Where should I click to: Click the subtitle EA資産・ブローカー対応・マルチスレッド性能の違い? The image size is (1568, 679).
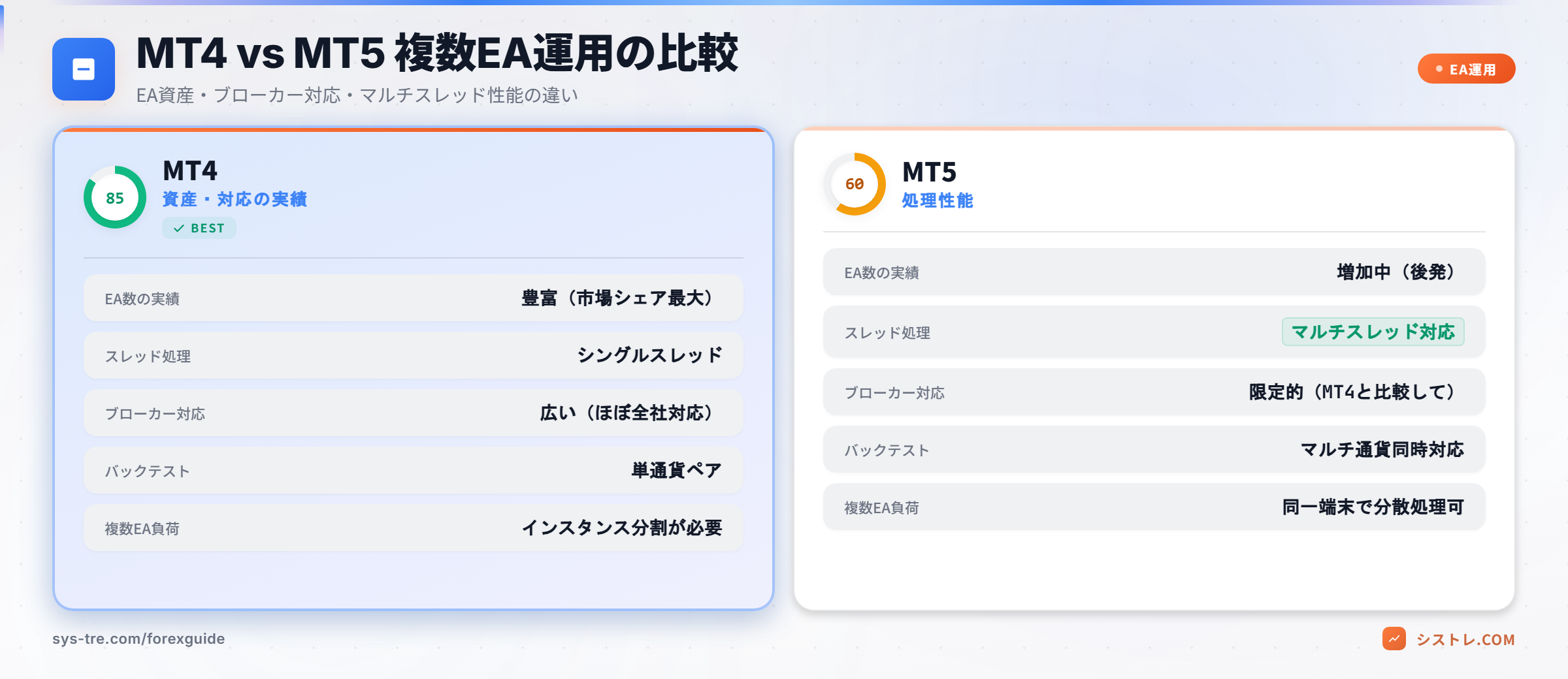pyautogui.click(x=357, y=95)
